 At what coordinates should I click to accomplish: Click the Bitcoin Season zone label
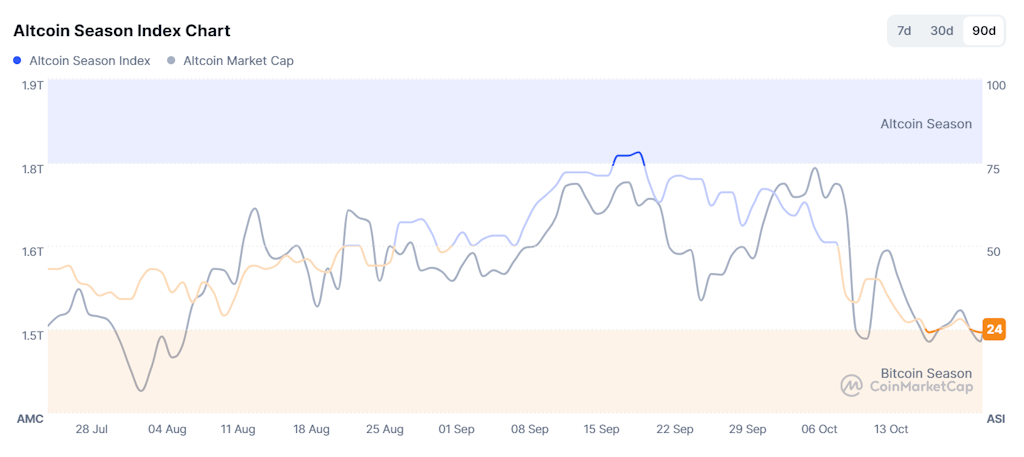tap(926, 373)
